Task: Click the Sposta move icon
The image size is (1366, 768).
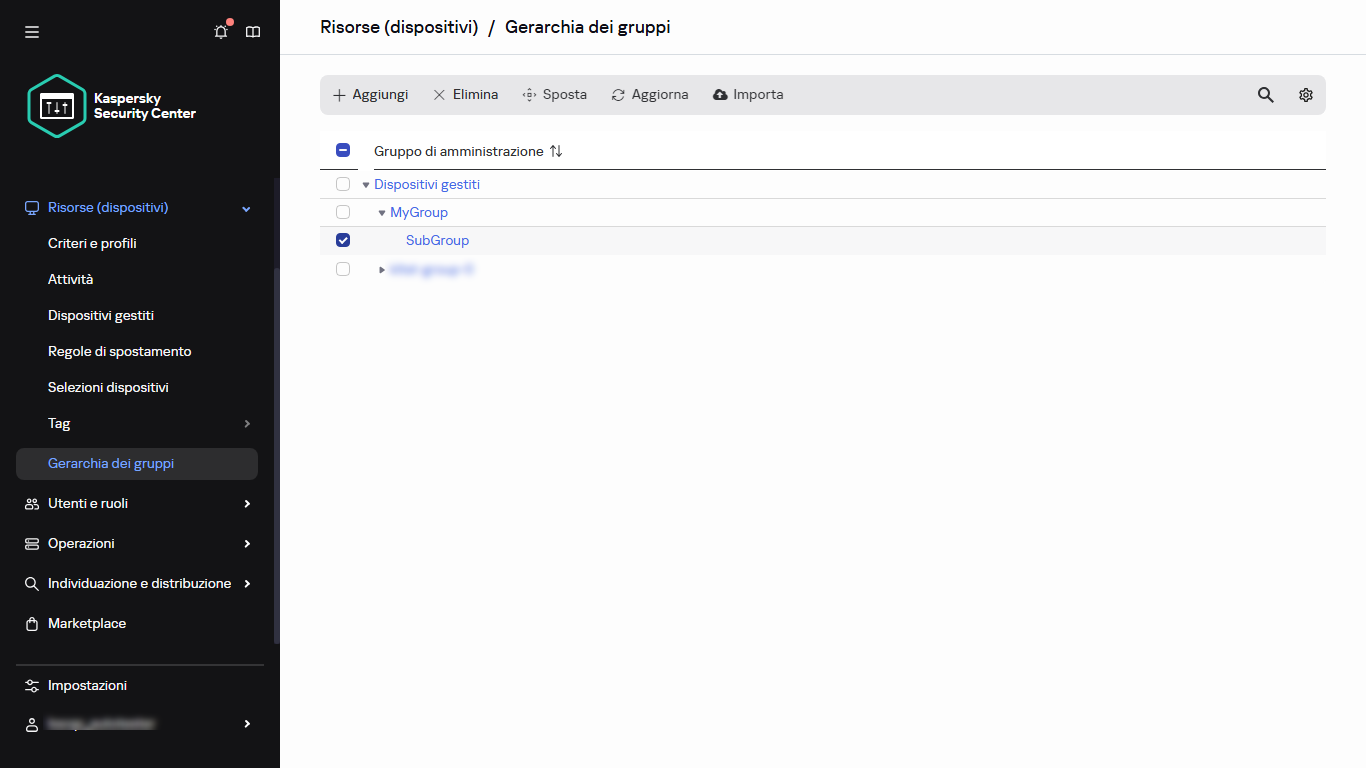Action: coord(528,94)
